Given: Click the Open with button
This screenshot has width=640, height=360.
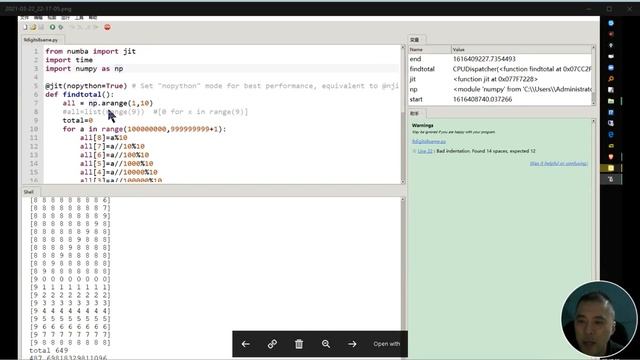Looking at the screenshot, I should (387, 344).
